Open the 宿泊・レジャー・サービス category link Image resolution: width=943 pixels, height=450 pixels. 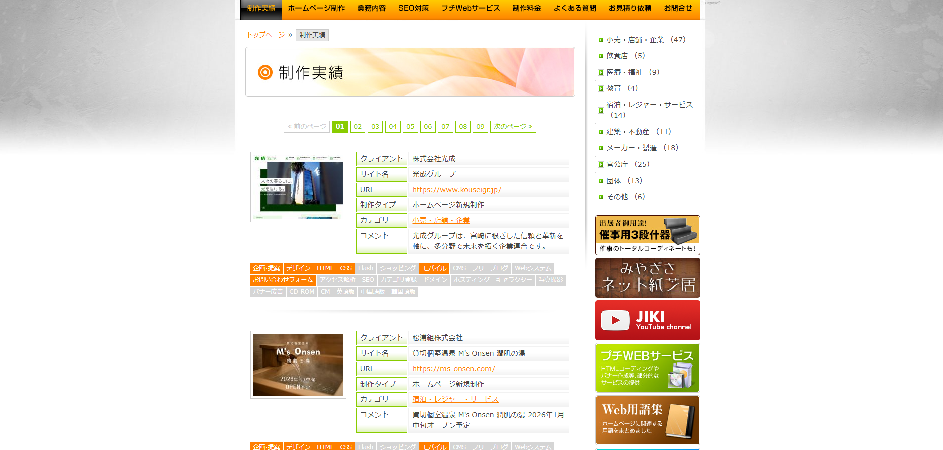pos(650,105)
